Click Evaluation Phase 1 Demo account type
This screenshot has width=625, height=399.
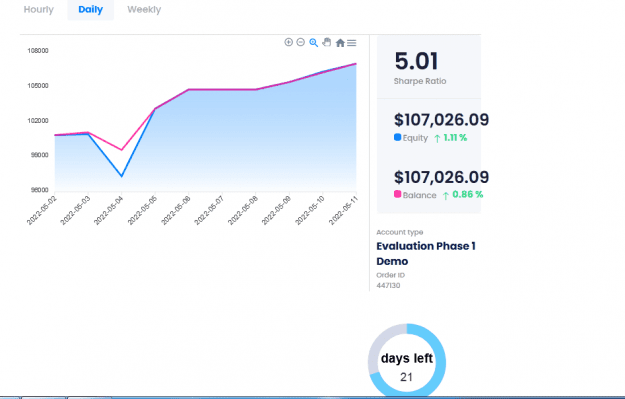click(x=426, y=254)
